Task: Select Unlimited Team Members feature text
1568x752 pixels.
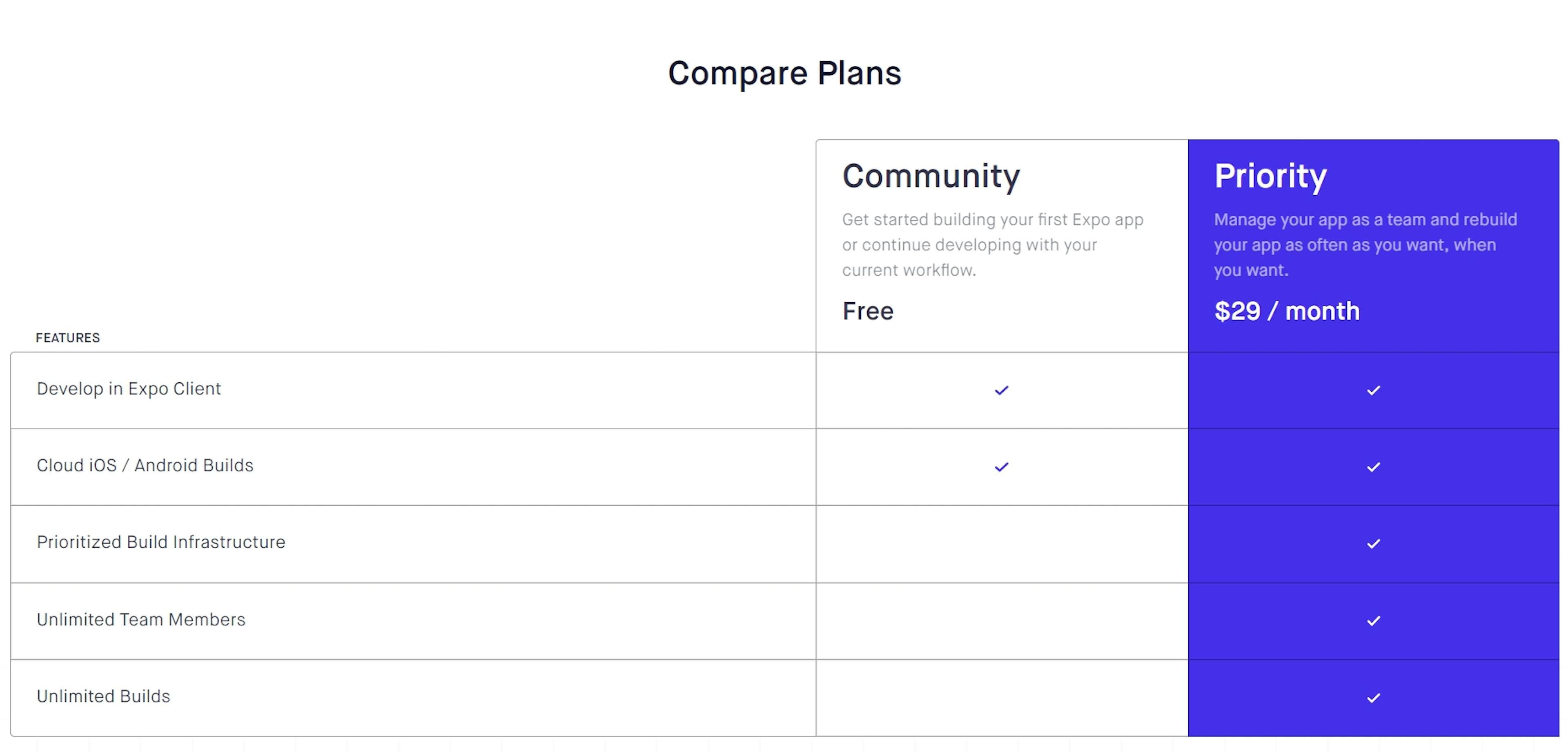Action: click(140, 619)
